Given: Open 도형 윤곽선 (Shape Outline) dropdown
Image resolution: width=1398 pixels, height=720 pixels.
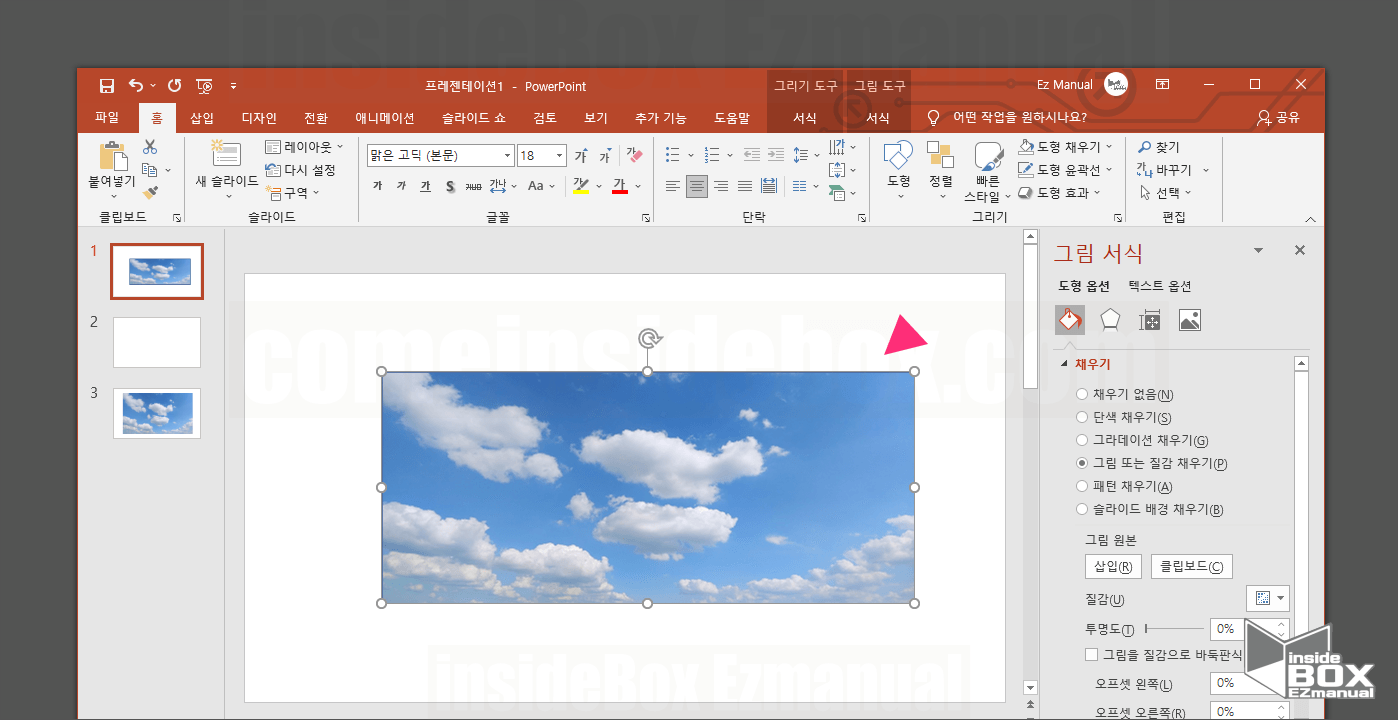Looking at the screenshot, I should pos(1065,170).
